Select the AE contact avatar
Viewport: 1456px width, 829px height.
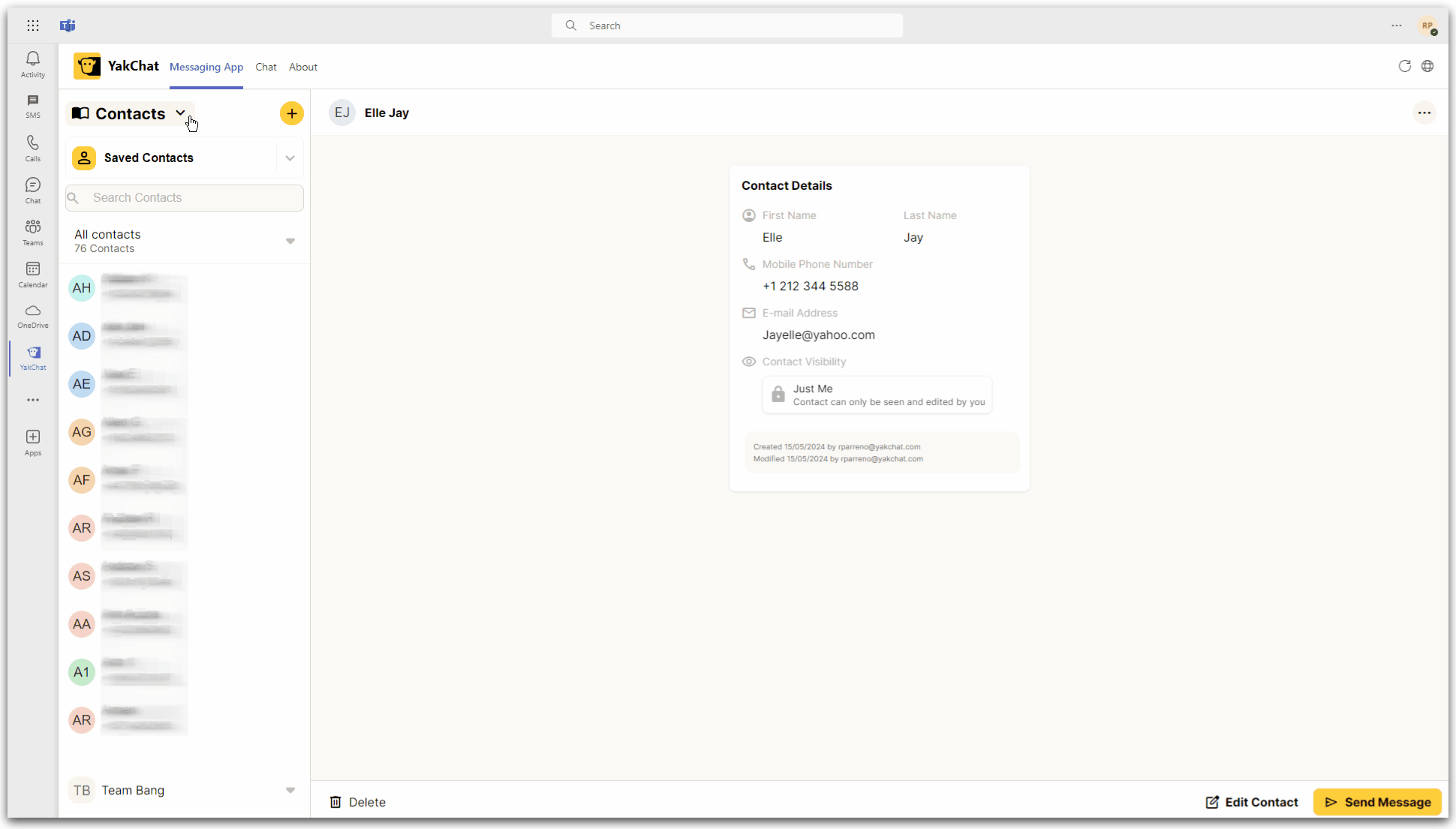(x=82, y=384)
